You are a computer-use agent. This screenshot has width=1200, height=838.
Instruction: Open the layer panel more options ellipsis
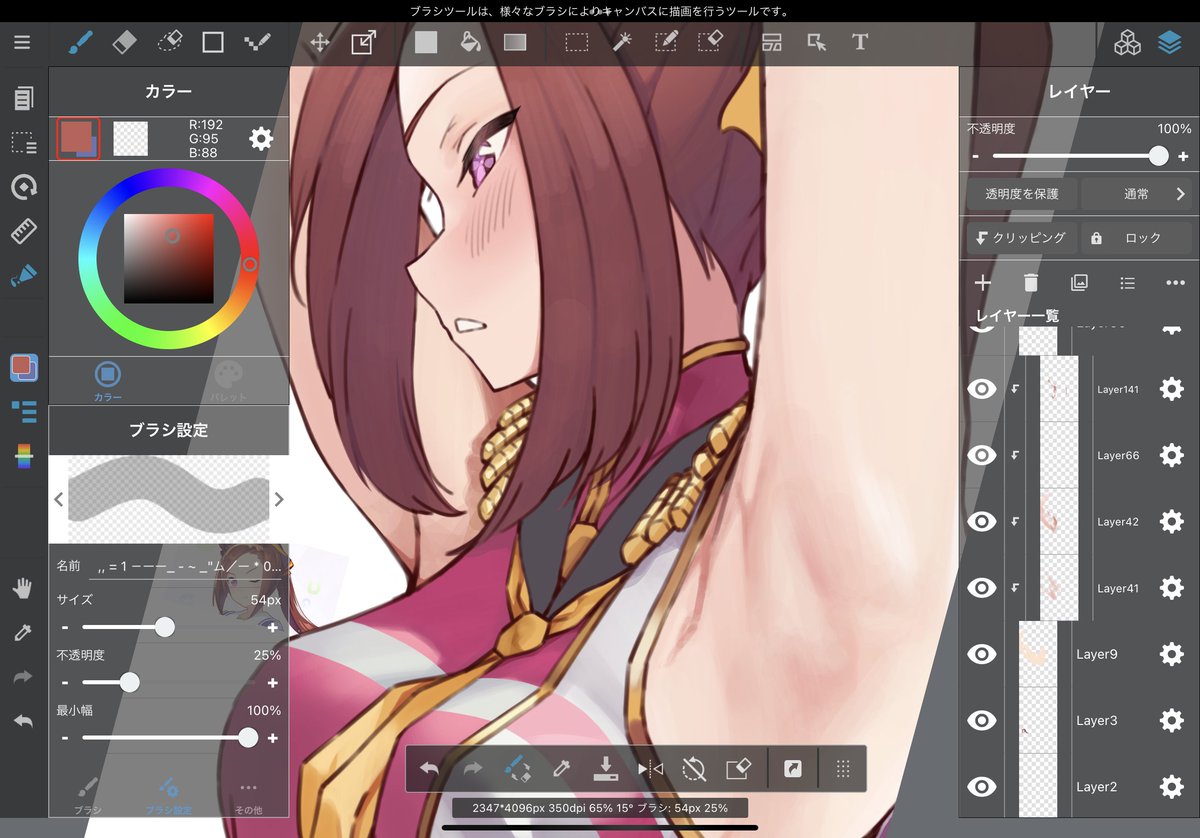1175,283
